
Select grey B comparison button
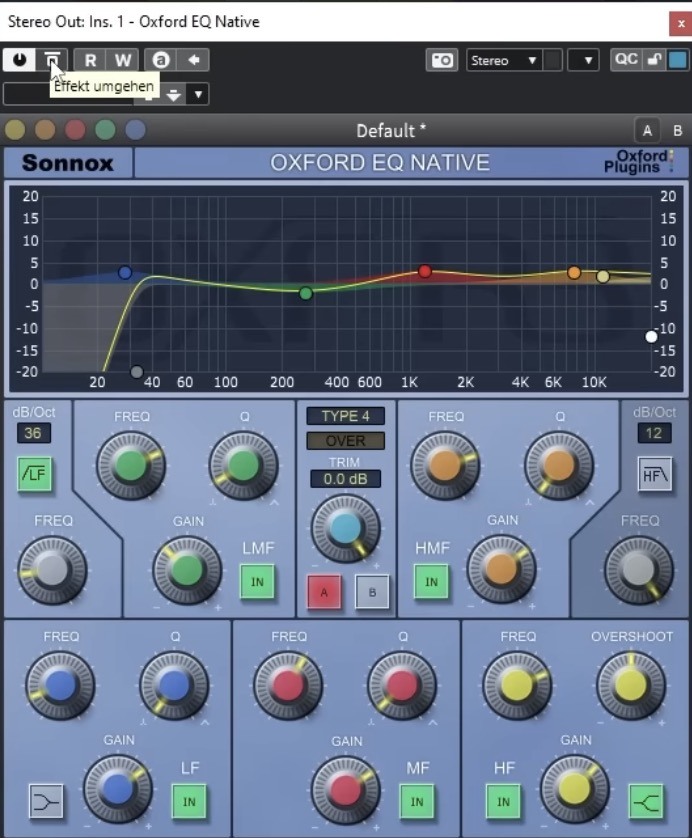point(372,592)
